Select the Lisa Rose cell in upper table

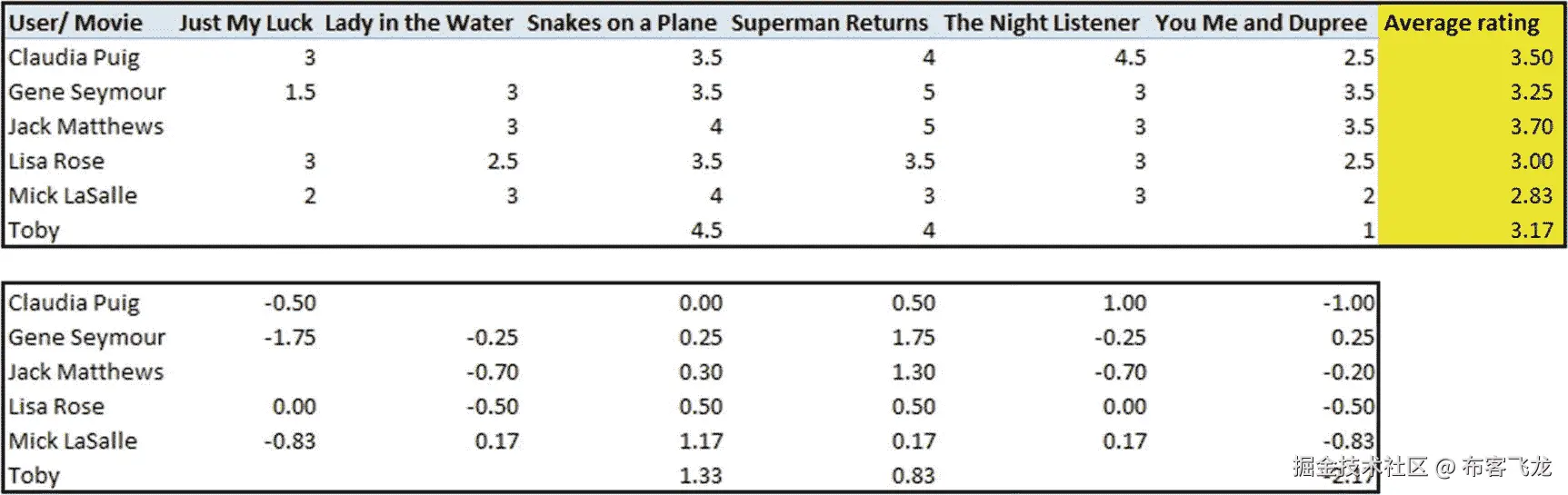pos(56,162)
